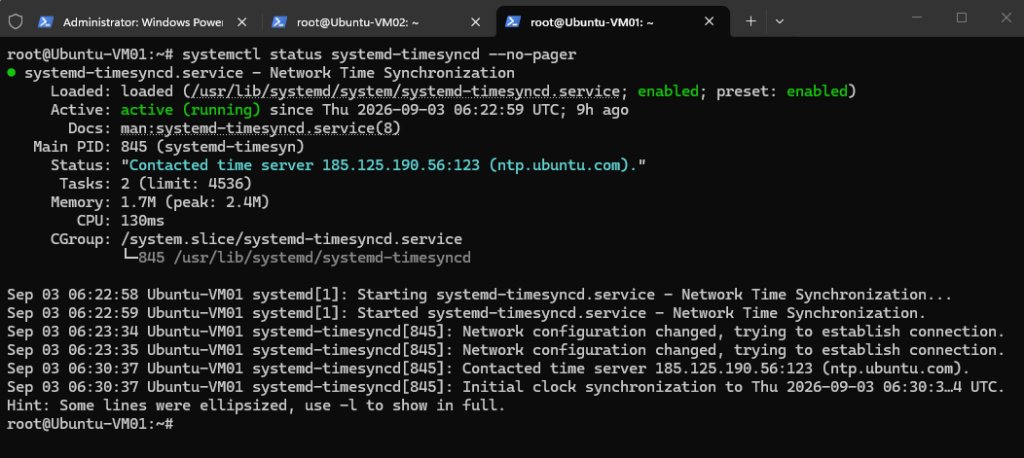This screenshot has width=1024, height=458.
Task: Close the Administrator PowerShell tab
Action: (x=241, y=22)
